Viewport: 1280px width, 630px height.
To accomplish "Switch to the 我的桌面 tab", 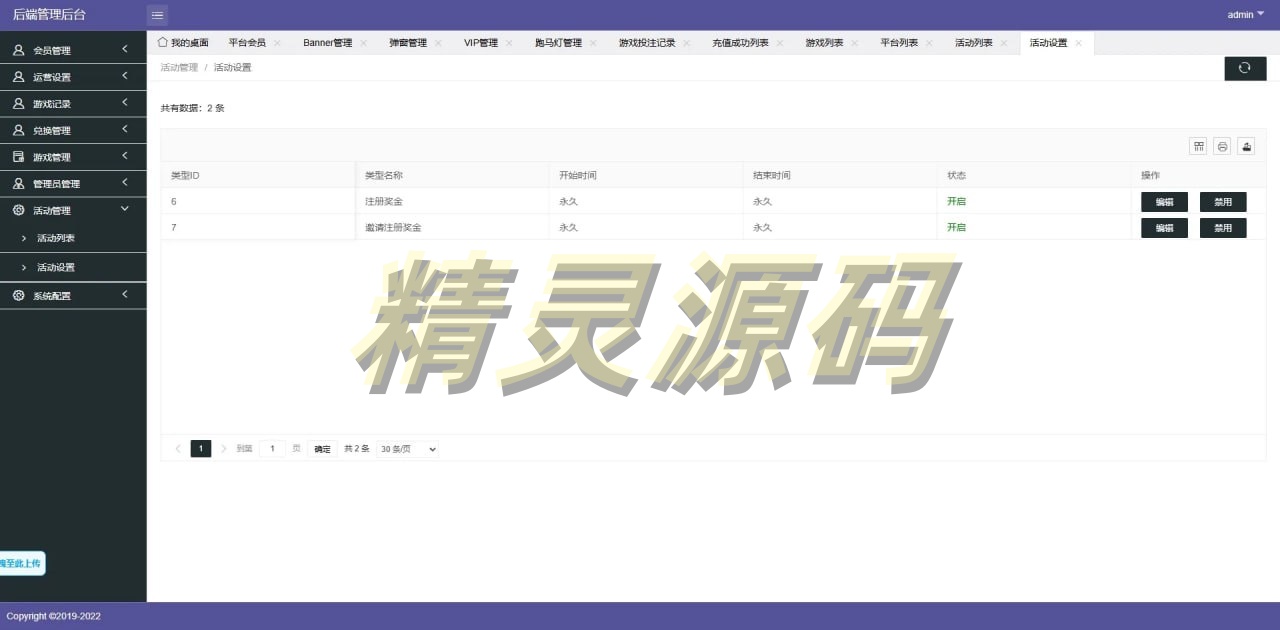I will [x=183, y=43].
